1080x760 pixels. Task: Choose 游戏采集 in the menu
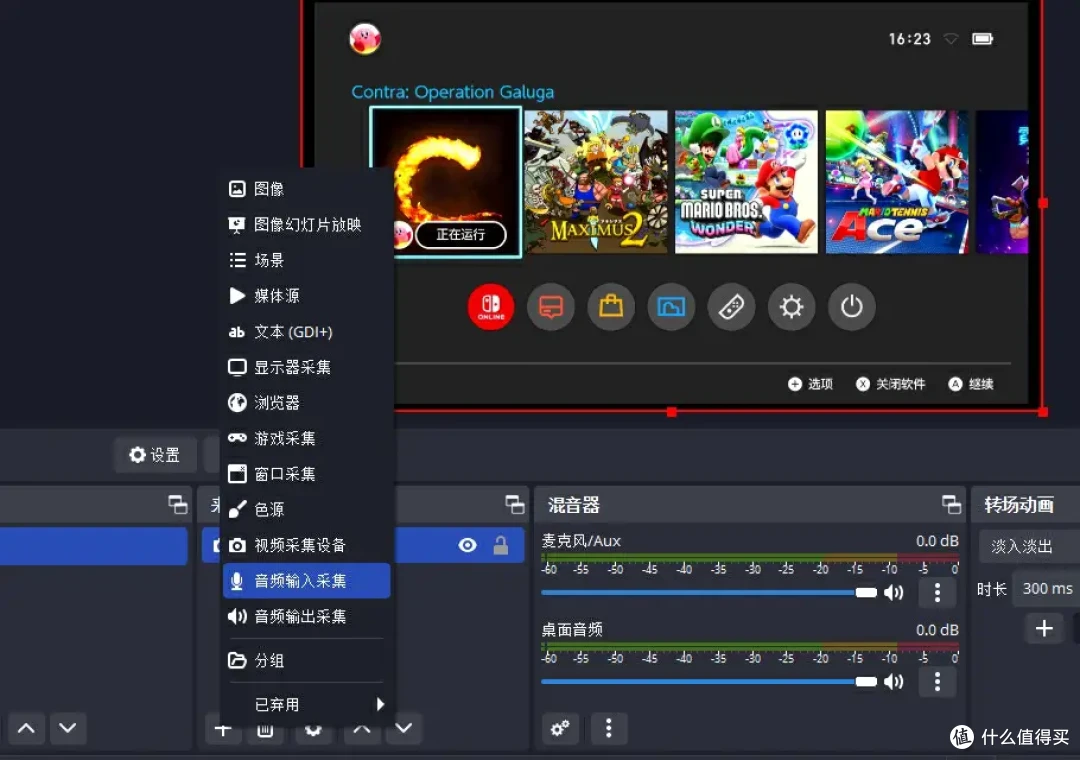click(307, 438)
